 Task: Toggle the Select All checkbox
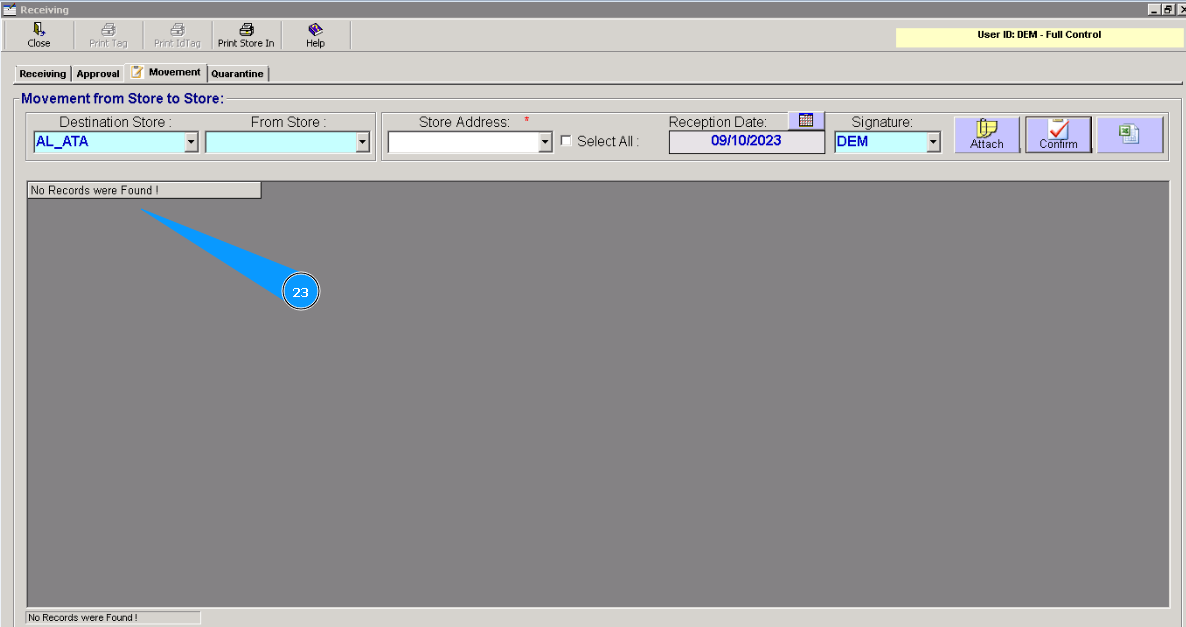566,141
